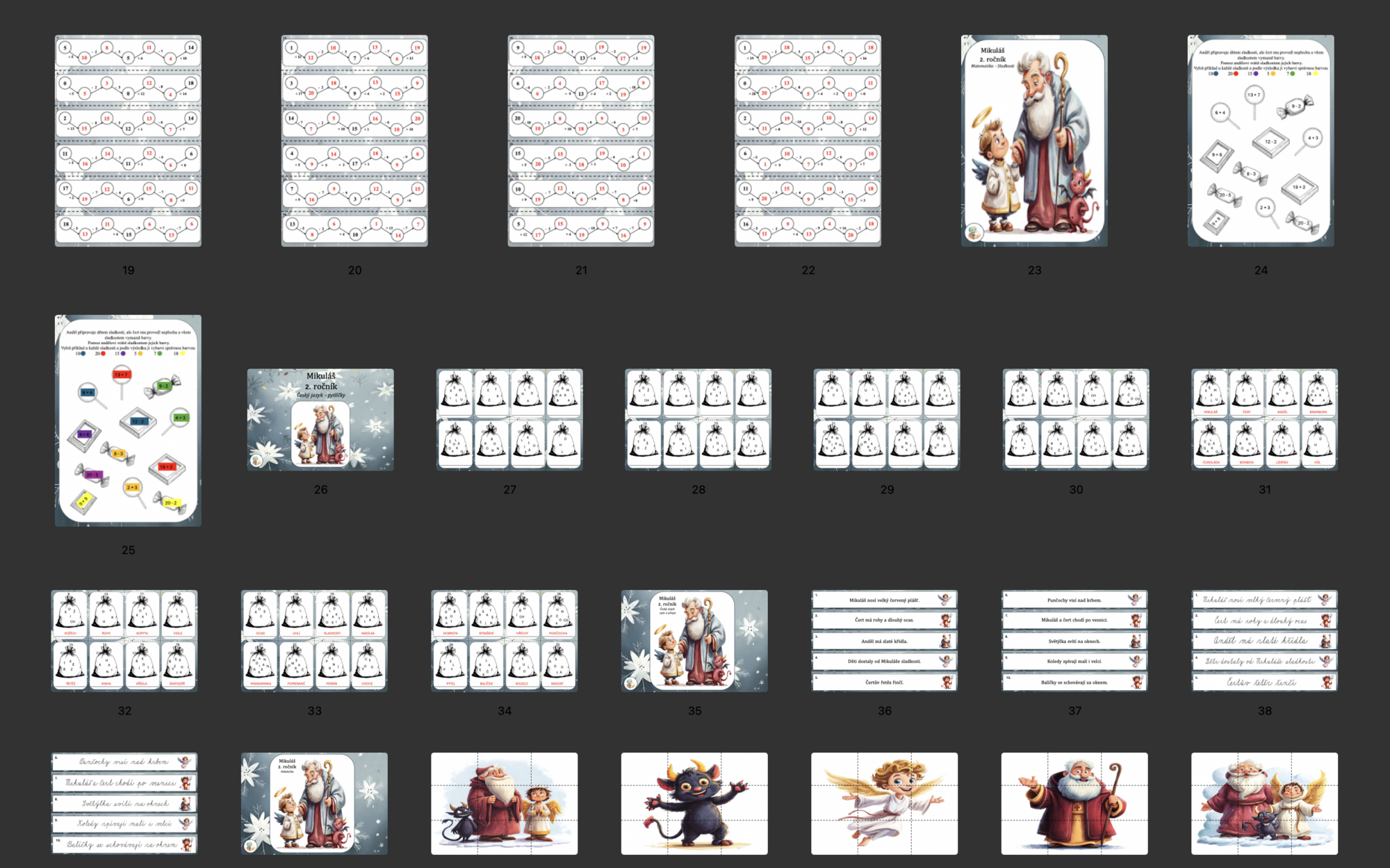
Task: Open page 23 Mikuláš cover thumbnail
Action: [x=1034, y=140]
